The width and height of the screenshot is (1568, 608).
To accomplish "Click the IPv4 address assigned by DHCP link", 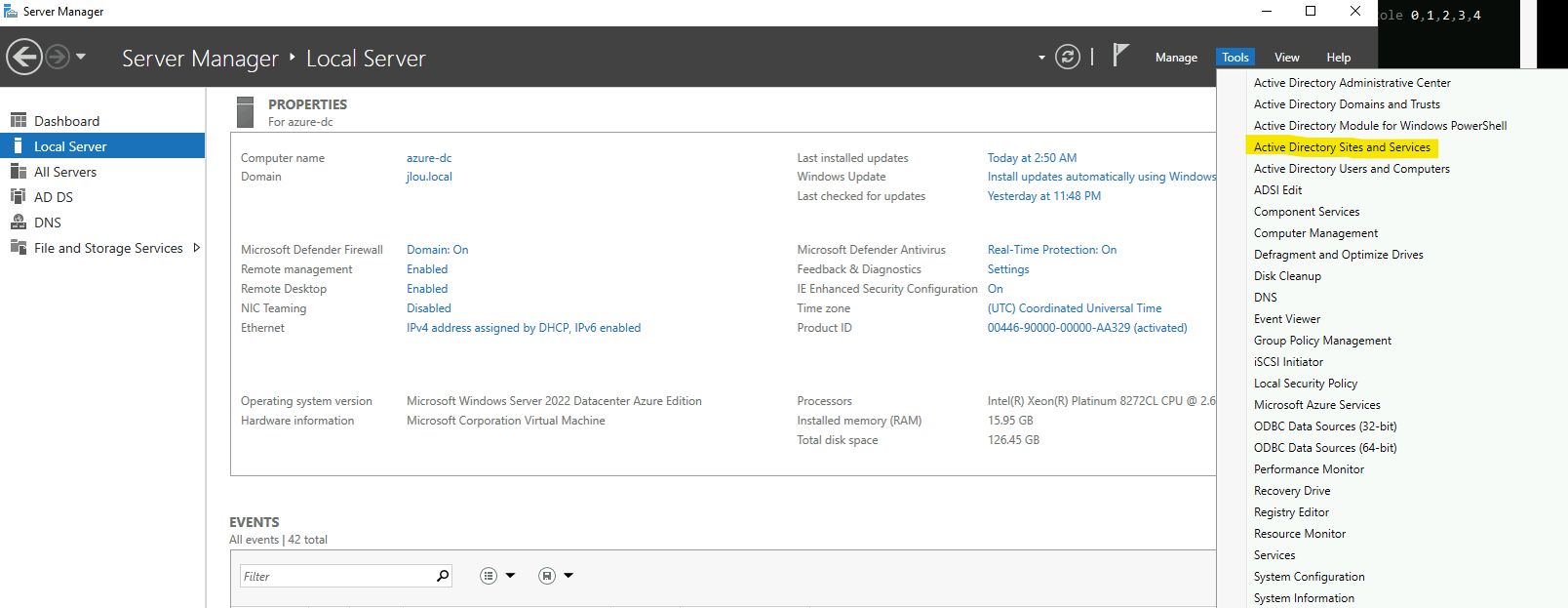I will coord(524,328).
